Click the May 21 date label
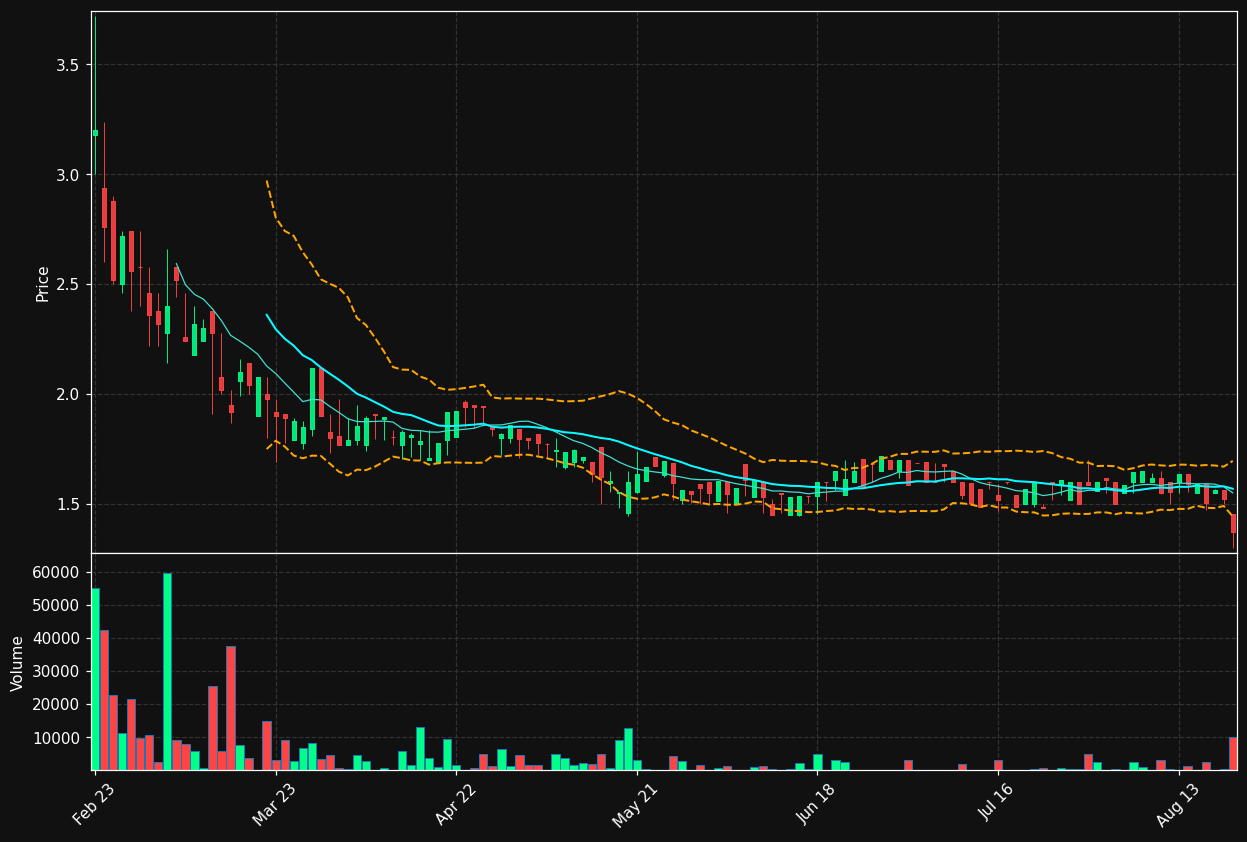1247x842 pixels. click(636, 805)
